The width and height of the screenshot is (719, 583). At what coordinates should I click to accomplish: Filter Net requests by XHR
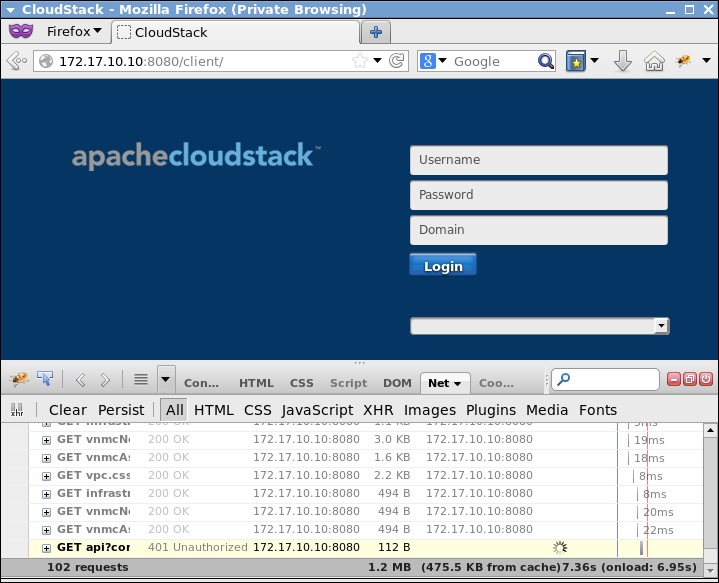click(x=378, y=410)
